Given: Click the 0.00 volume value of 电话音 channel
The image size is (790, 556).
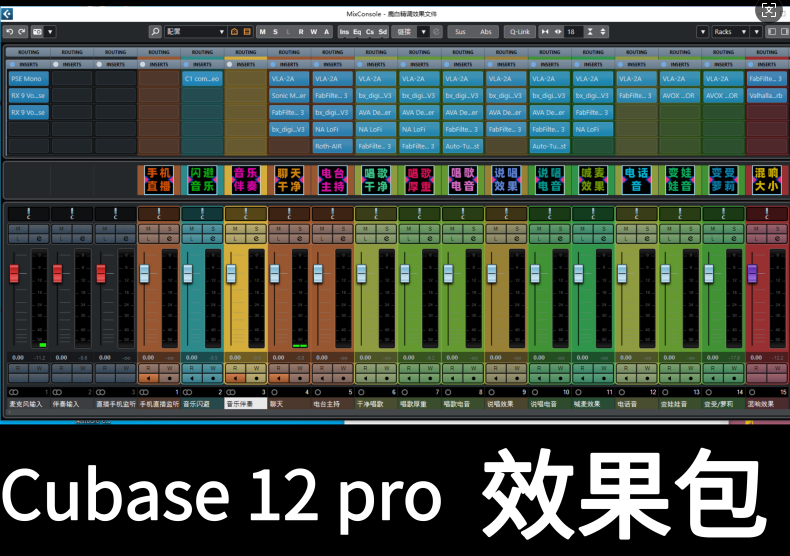Looking at the screenshot, I should pos(626,358).
